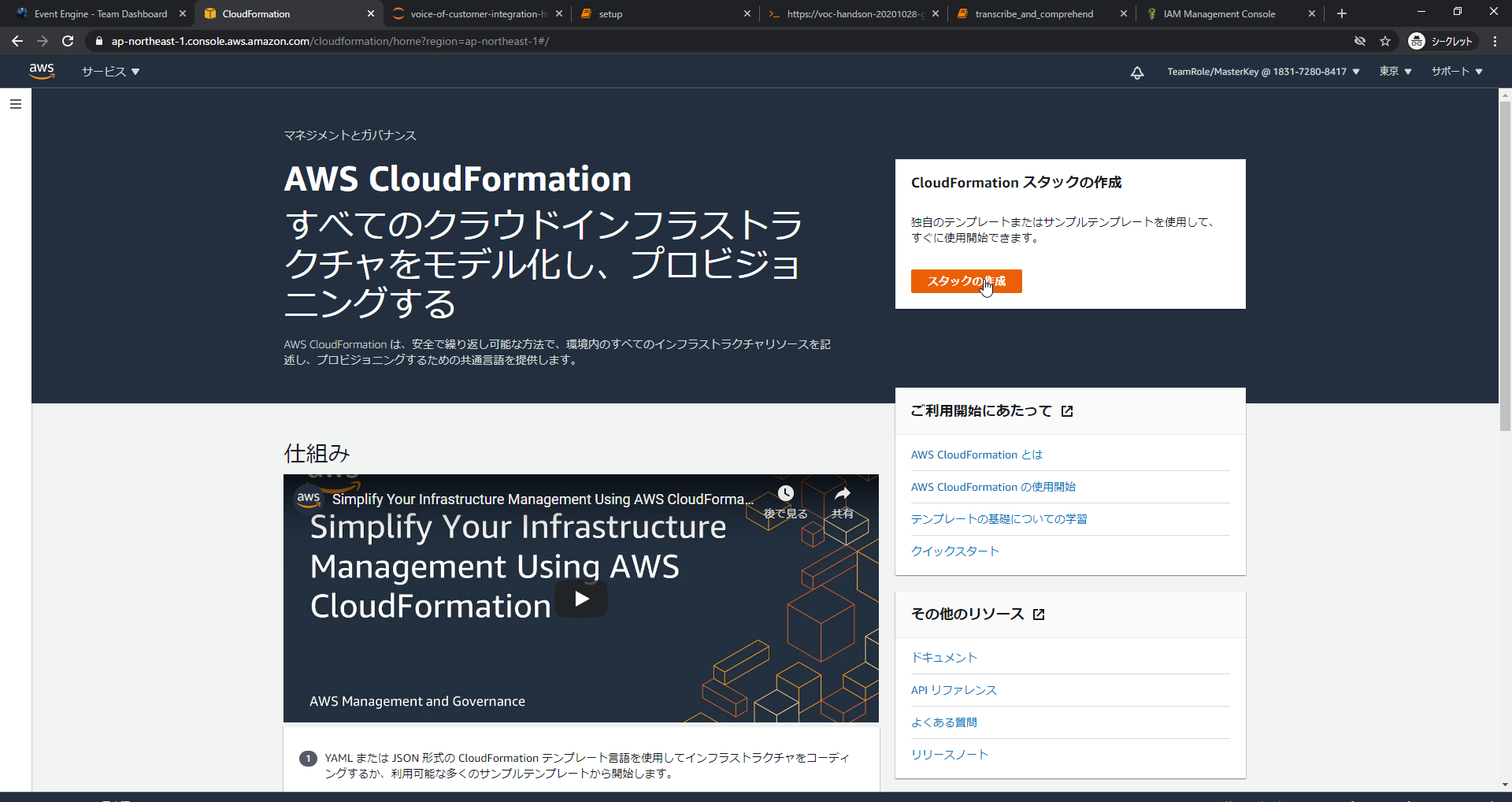Click external link icon beside ご利用開始にあたって
The image size is (1512, 802).
pos(1067,411)
